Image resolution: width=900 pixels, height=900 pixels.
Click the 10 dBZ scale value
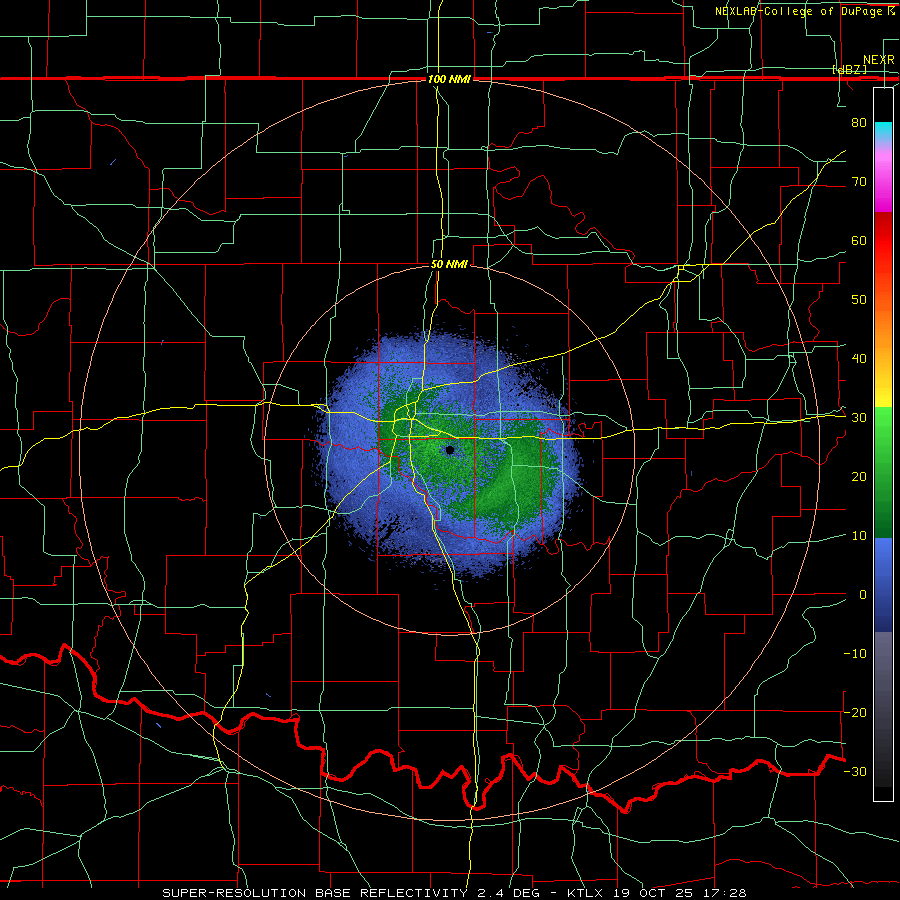coord(859,536)
